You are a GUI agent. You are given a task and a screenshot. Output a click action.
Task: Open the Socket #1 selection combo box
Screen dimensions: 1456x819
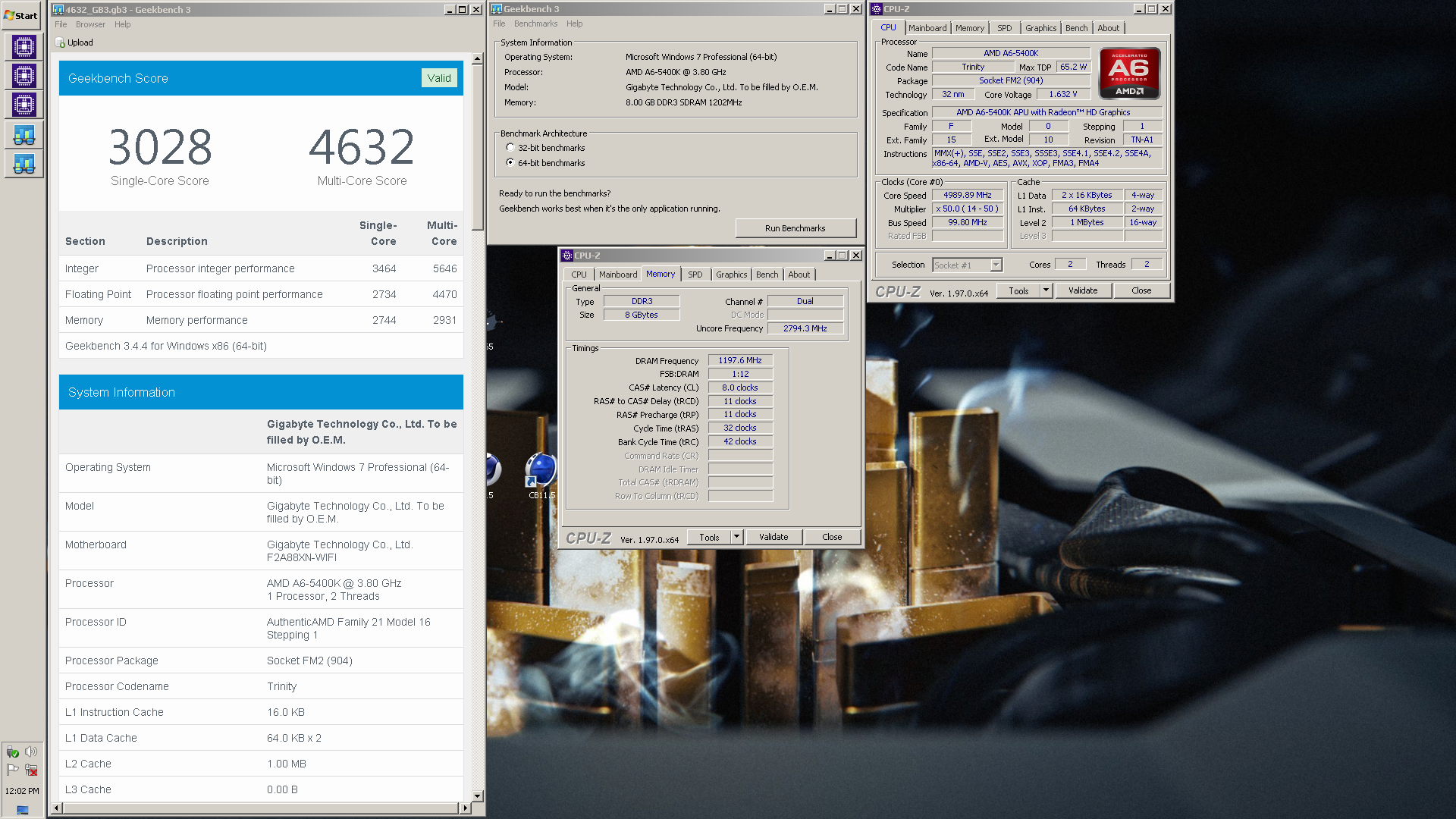point(968,265)
